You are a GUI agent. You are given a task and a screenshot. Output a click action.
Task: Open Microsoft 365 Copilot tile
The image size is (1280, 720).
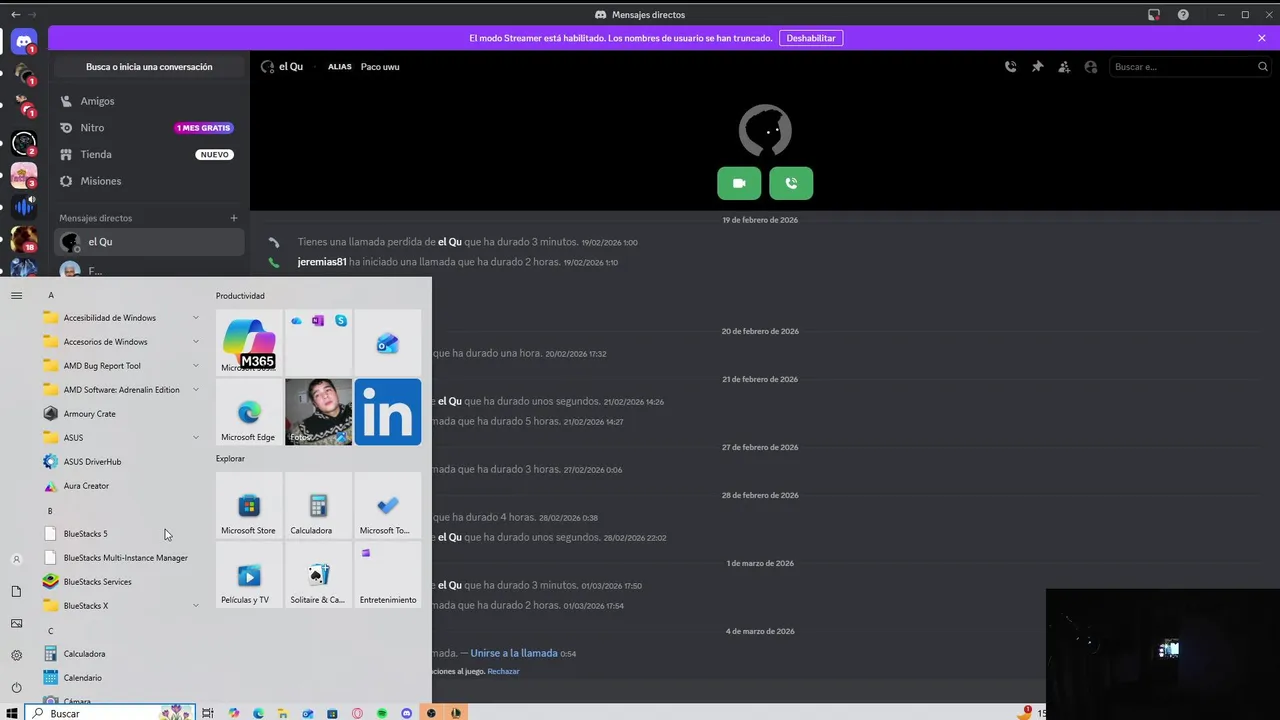coord(249,342)
